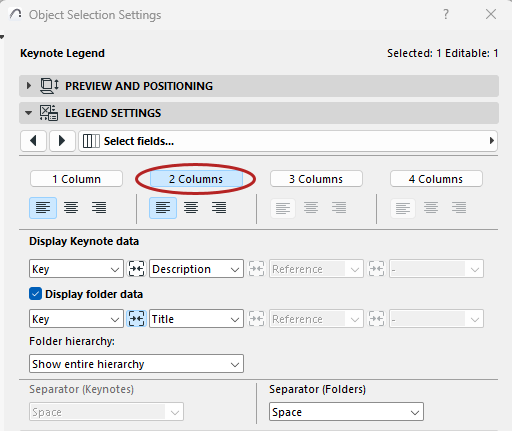Image resolution: width=512 pixels, height=431 pixels.
Task: Click the Archicad title bar icon
Action: 15,14
